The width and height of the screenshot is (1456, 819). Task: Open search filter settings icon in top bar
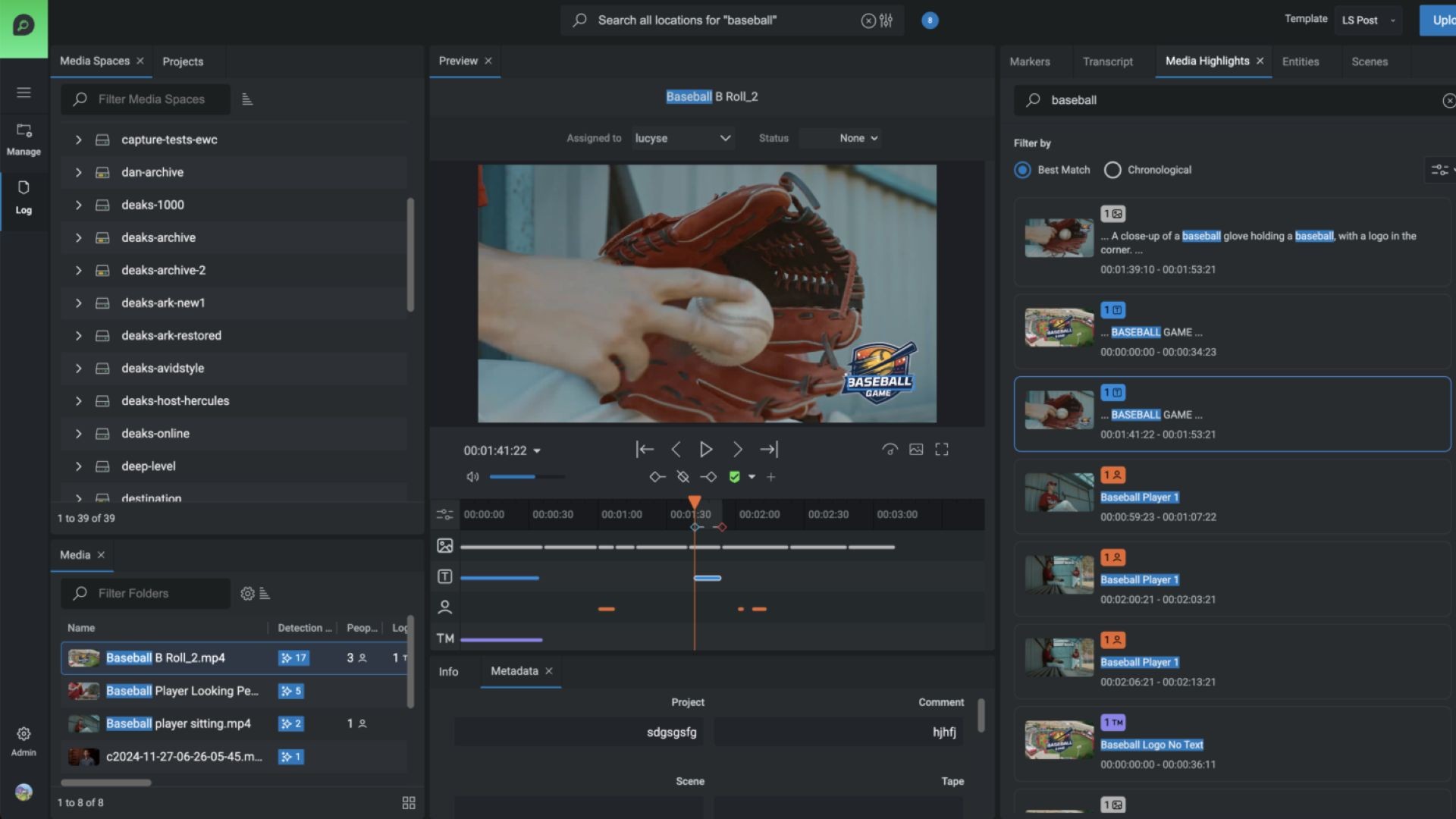(x=886, y=20)
